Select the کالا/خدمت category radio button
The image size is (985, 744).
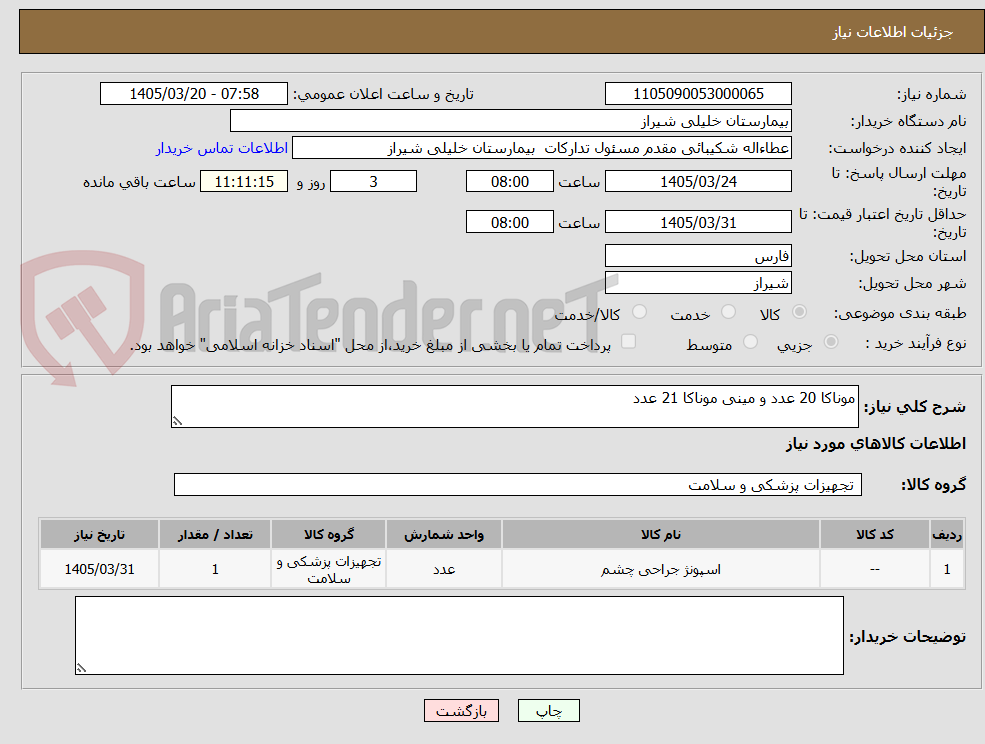[x=639, y=312]
